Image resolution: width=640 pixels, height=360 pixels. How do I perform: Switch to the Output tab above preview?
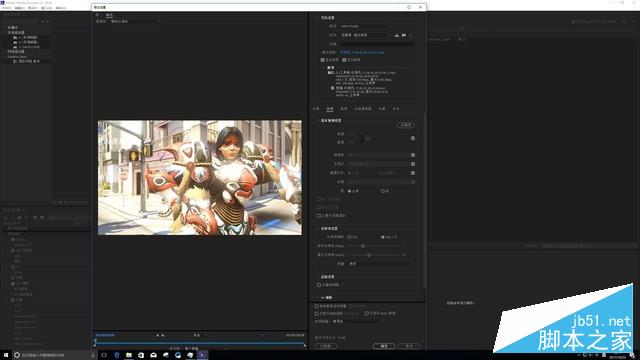click(109, 15)
